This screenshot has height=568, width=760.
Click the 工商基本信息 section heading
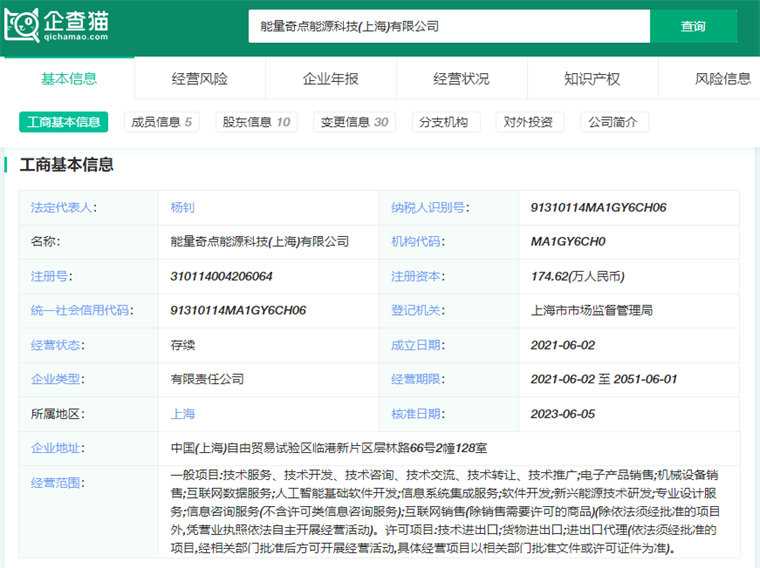67,165
